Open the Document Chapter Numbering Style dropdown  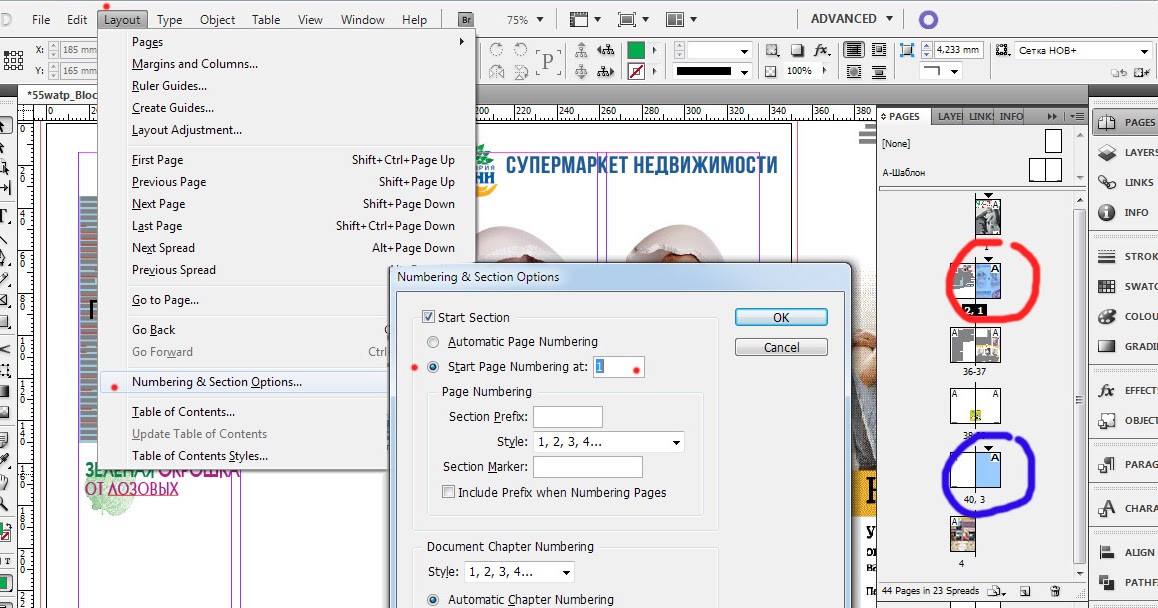click(519, 572)
